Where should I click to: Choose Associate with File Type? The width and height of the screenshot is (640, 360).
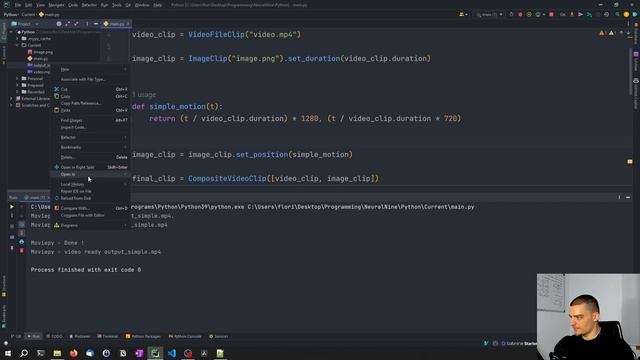(x=90, y=79)
